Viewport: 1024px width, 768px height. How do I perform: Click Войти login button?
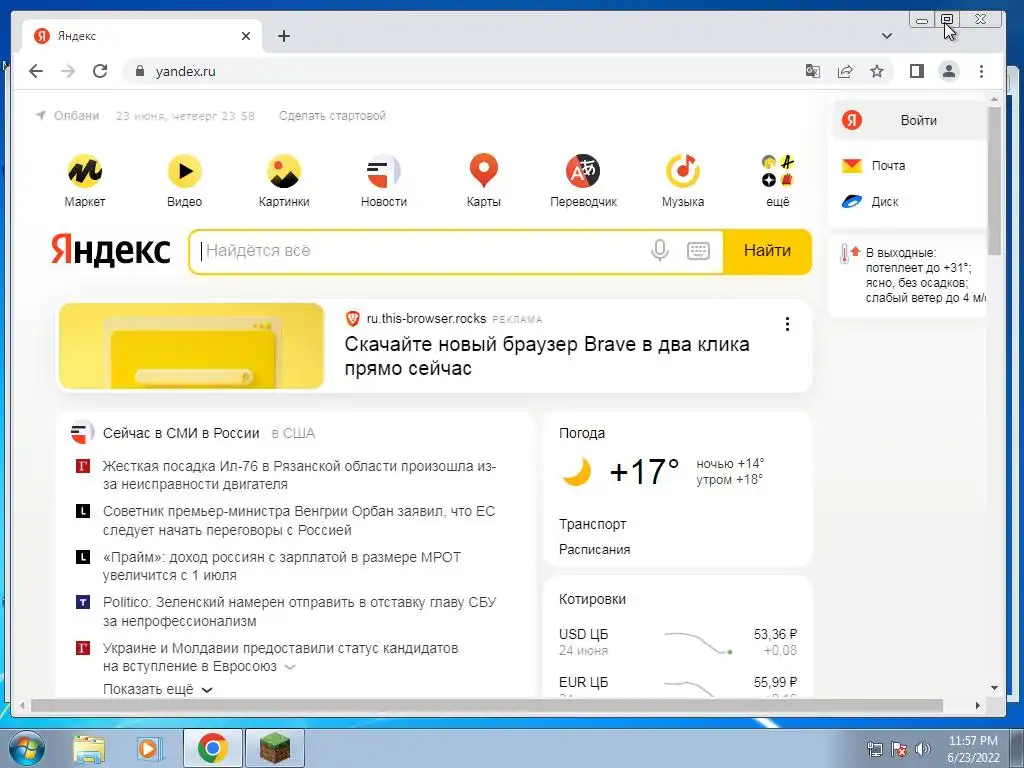[x=908, y=120]
